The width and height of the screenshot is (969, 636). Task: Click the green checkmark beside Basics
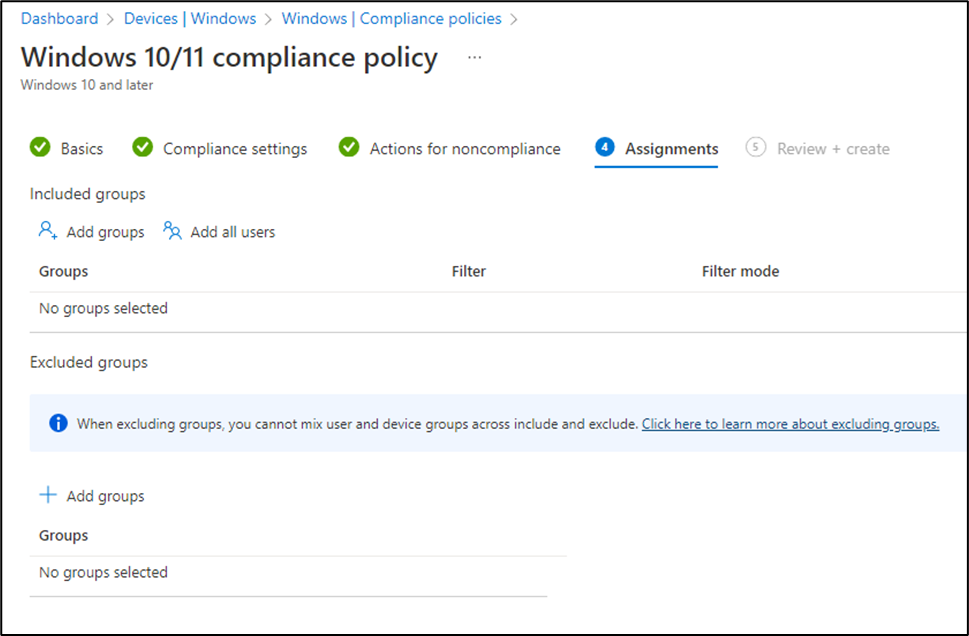[x=40, y=147]
